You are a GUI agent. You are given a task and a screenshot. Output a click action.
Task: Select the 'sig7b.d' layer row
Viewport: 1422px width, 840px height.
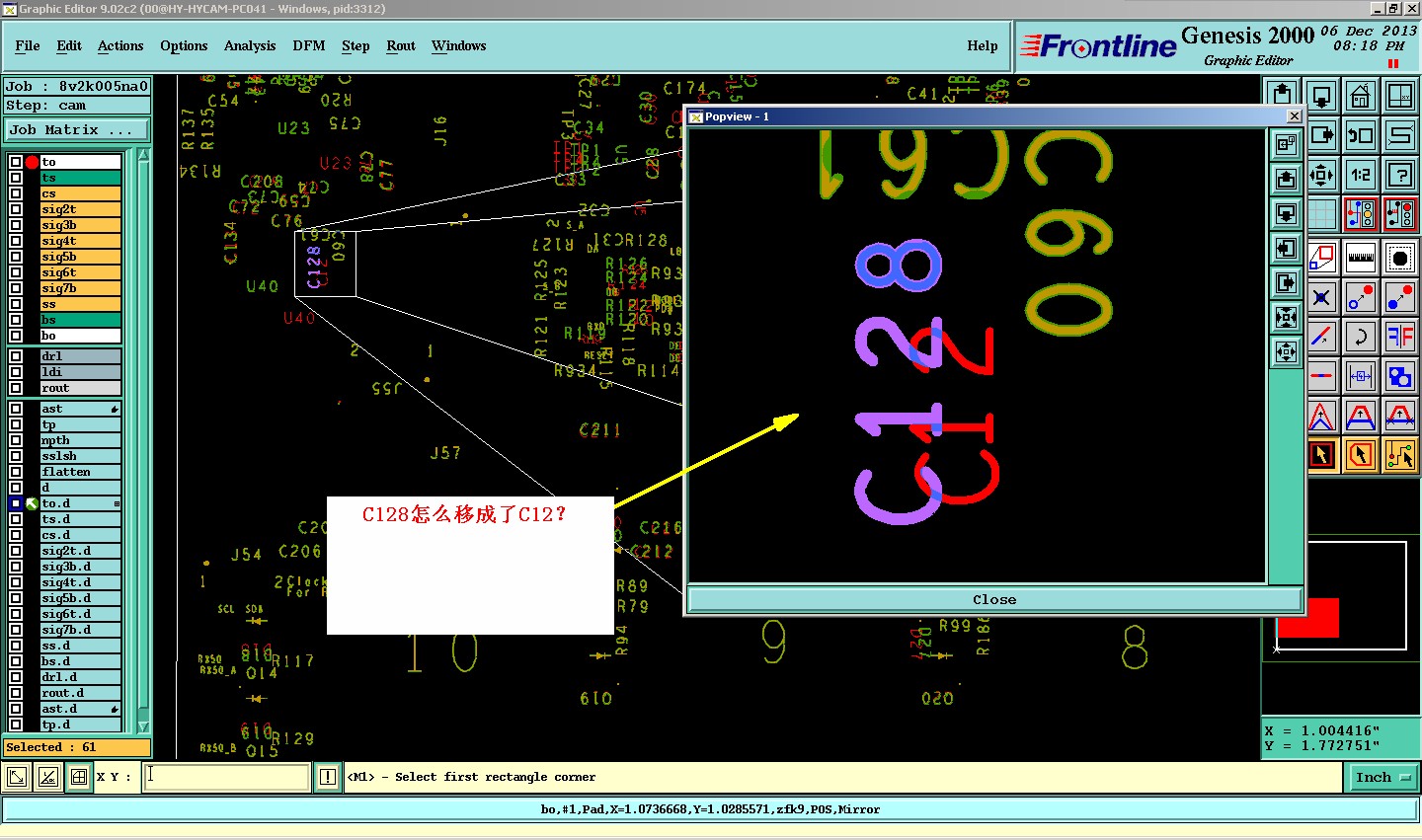[80, 630]
